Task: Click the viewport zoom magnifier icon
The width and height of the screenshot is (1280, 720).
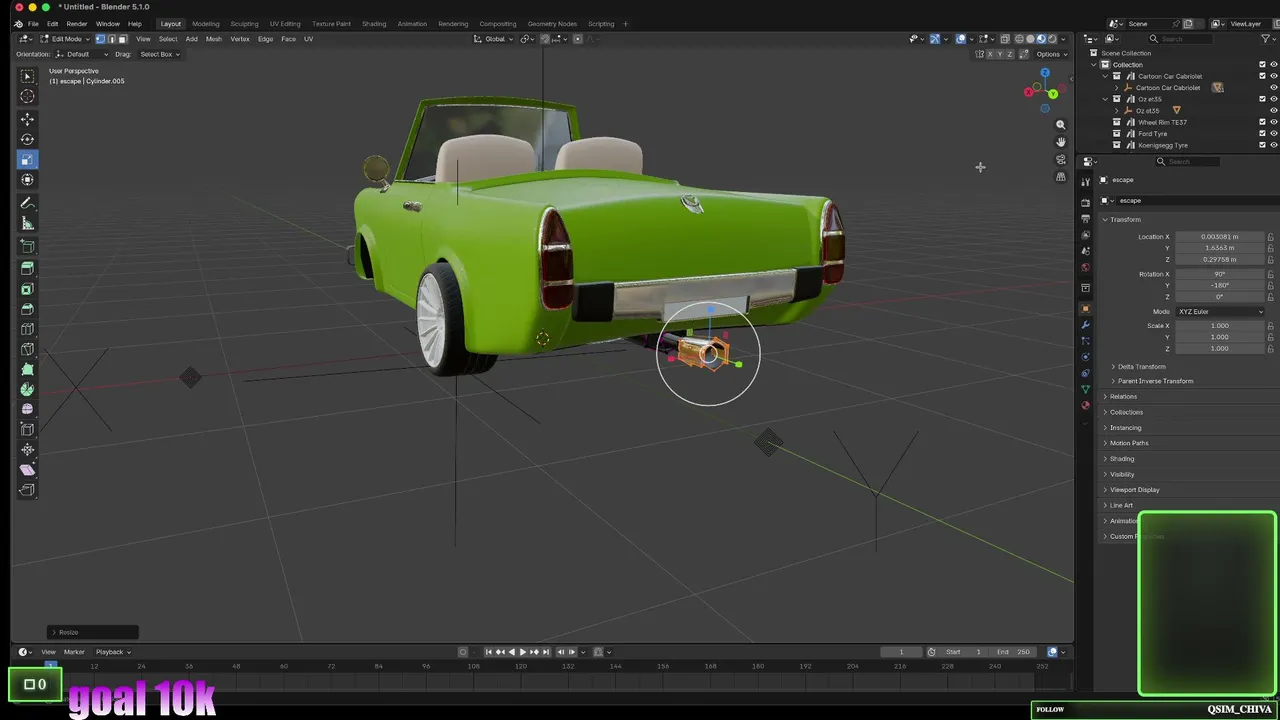Action: coord(1061,125)
